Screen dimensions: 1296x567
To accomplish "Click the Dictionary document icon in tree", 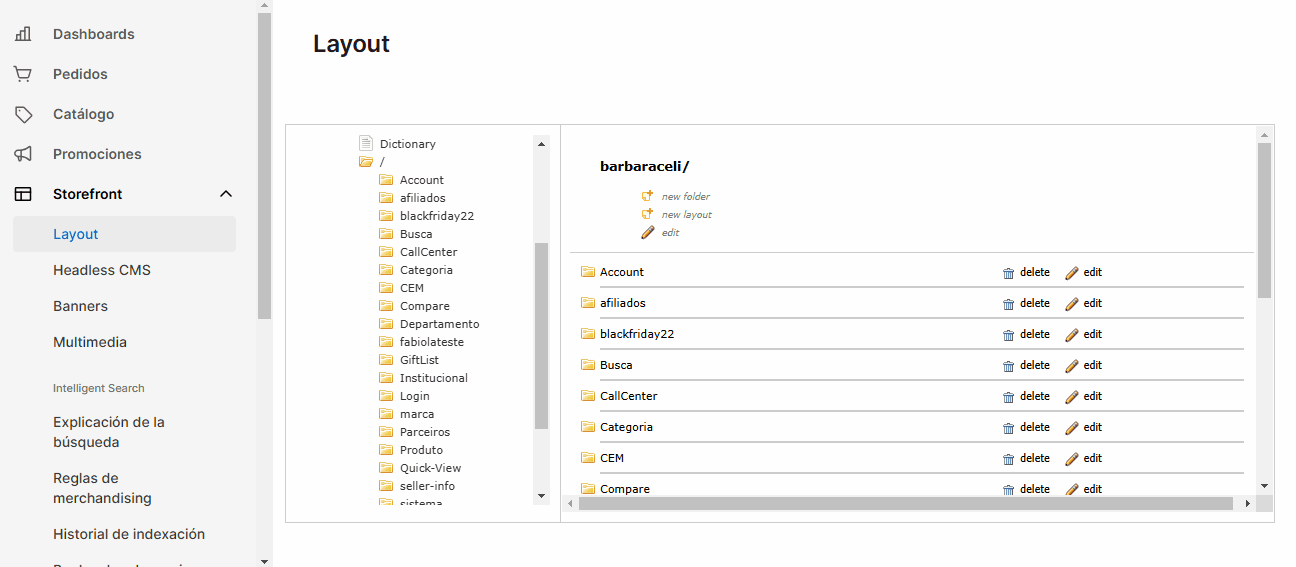I will coord(366,143).
